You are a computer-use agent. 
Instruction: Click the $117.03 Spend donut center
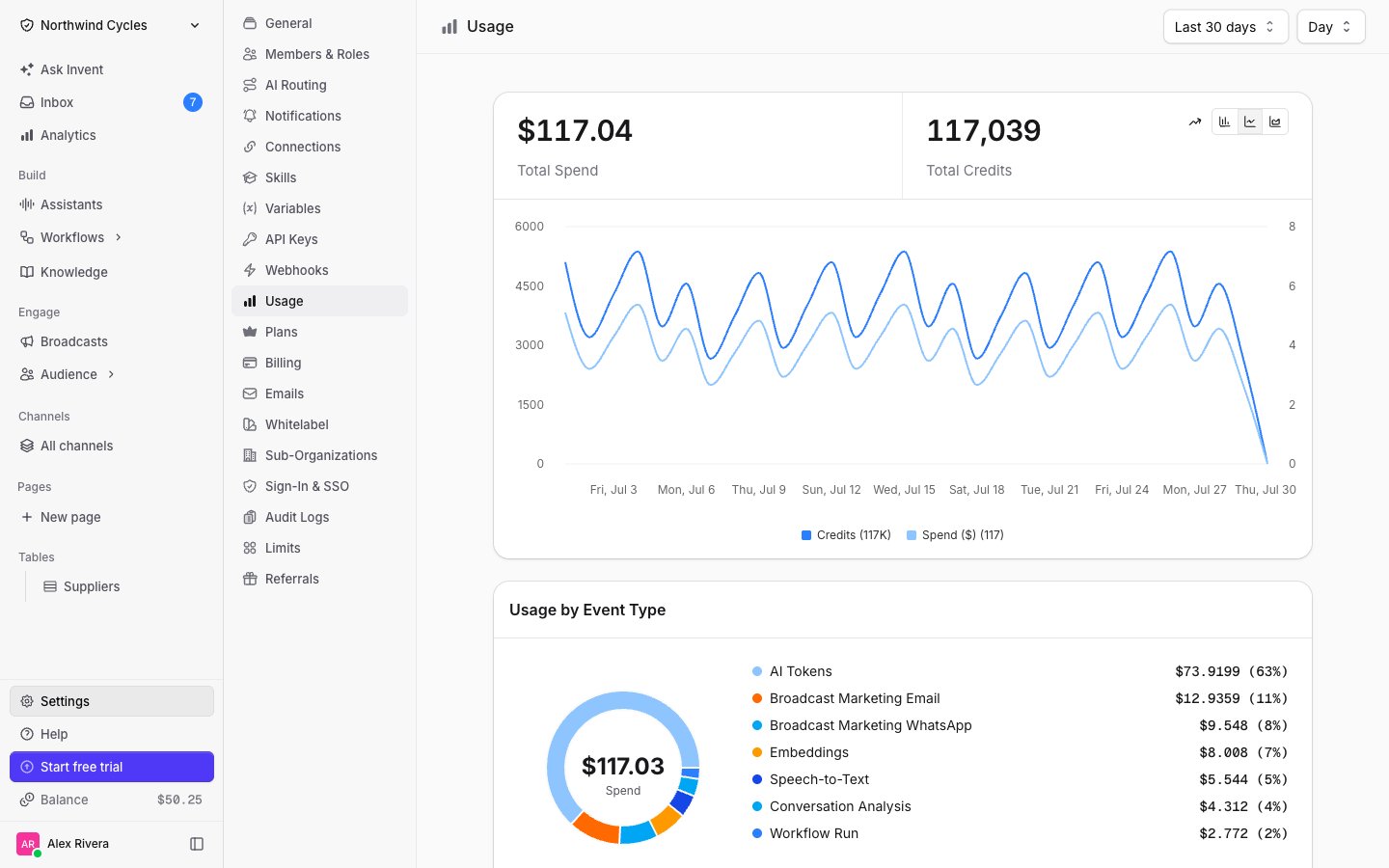[623, 775]
